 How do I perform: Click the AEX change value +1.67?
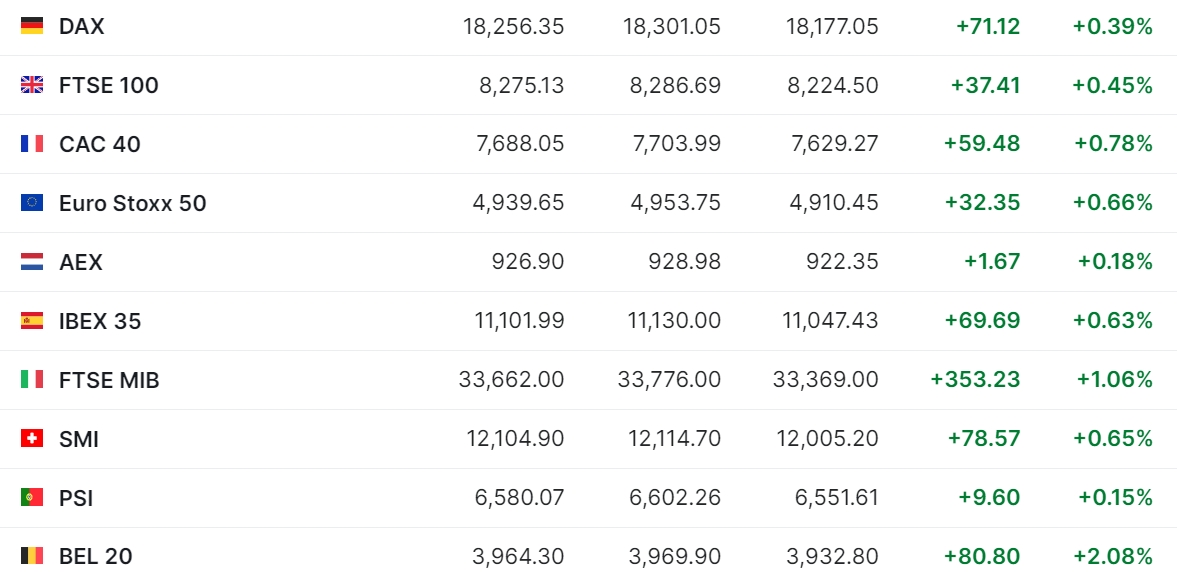[992, 262]
